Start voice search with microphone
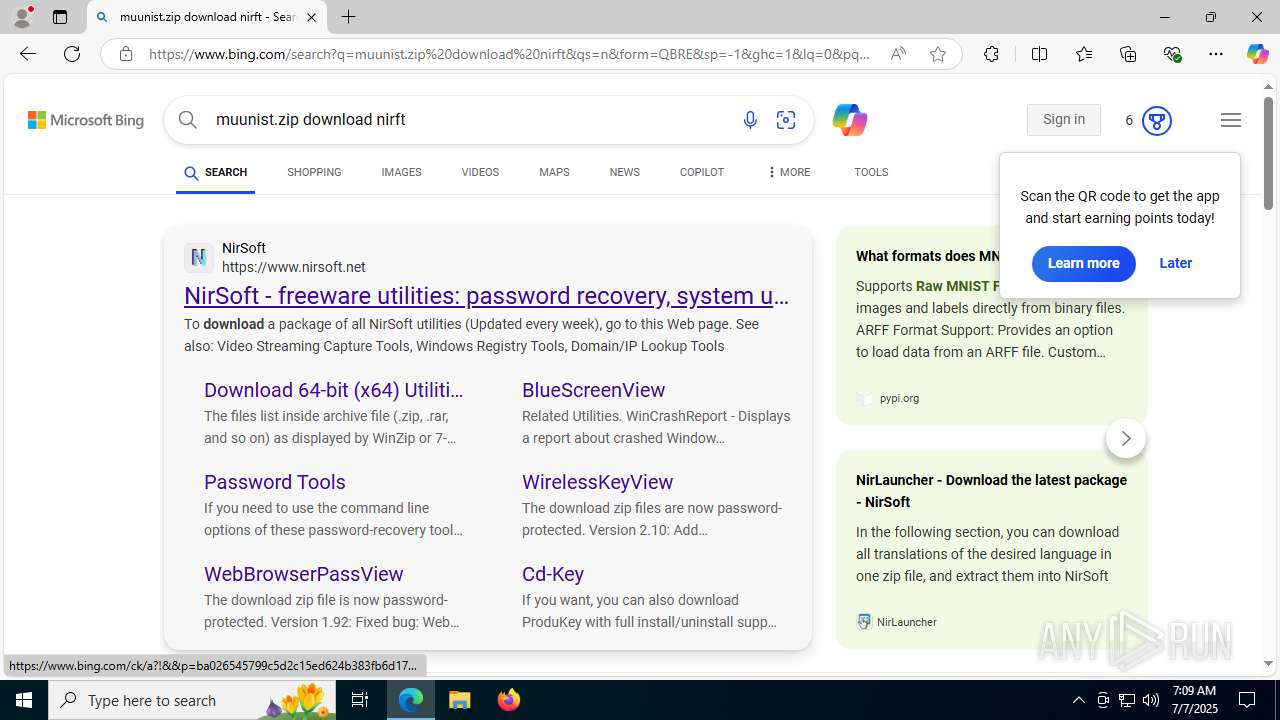The width and height of the screenshot is (1280, 720). (750, 120)
